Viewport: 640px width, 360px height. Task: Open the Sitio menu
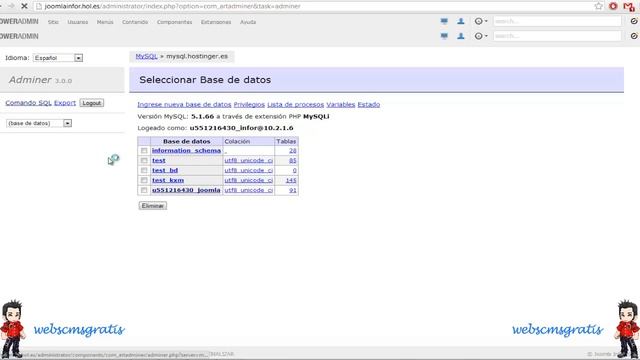pyautogui.click(x=53, y=22)
